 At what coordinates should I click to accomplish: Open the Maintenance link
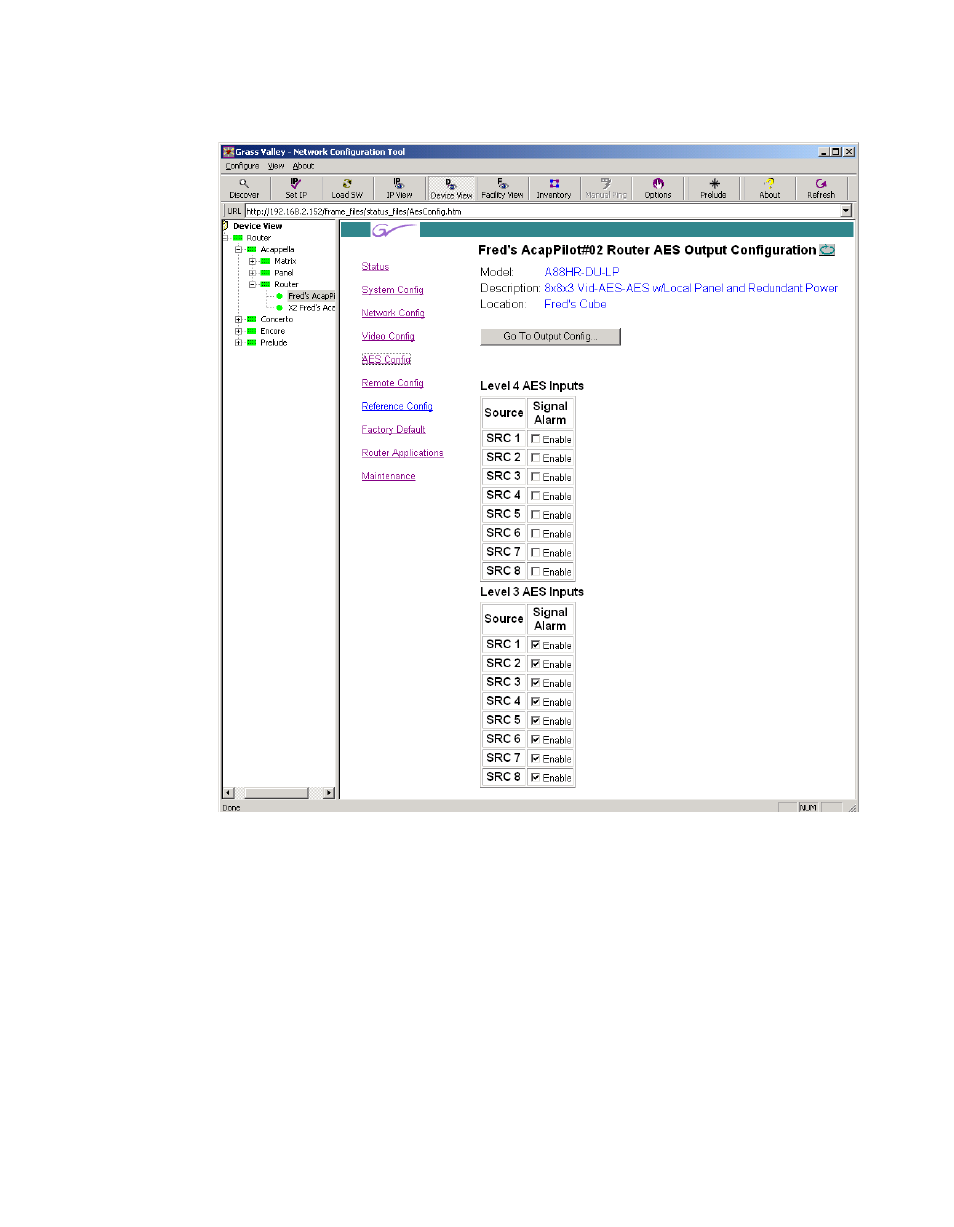click(389, 476)
